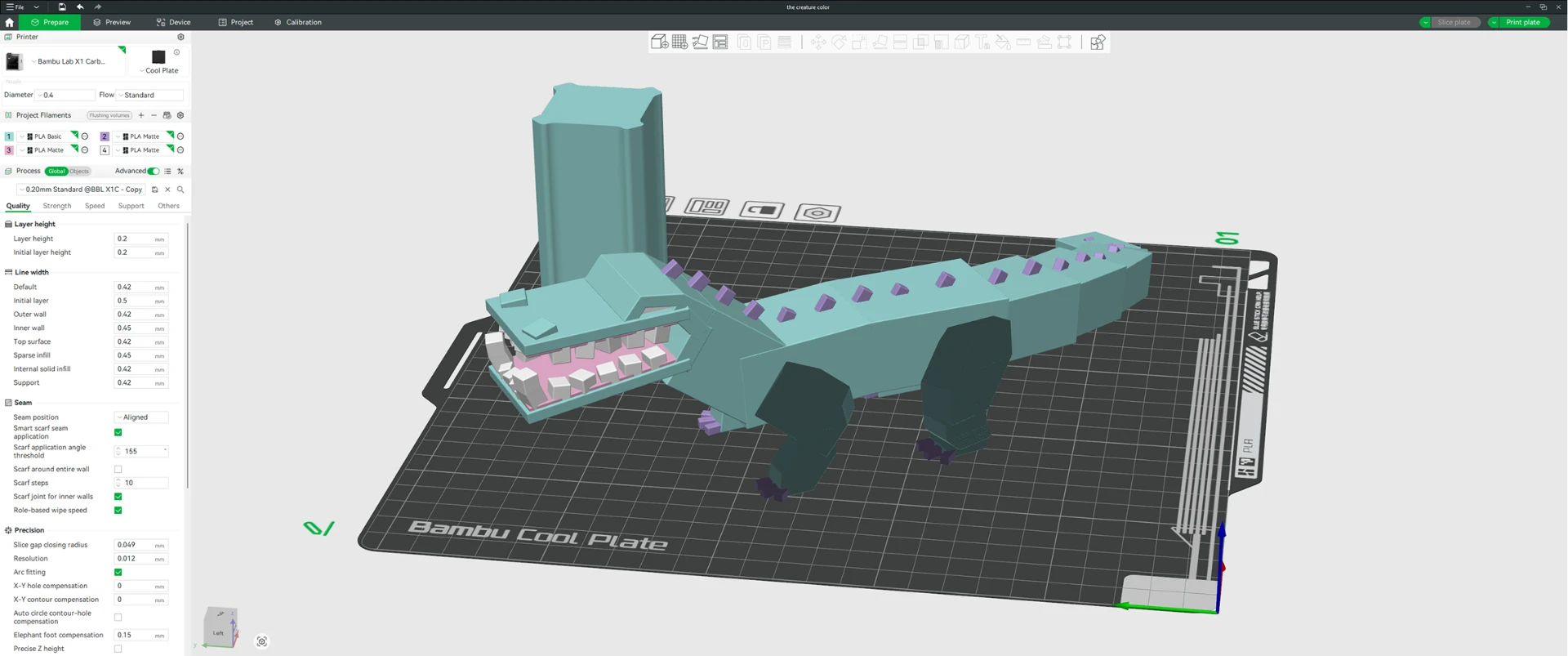
Task: Open the nozzle Diameter dropdown
Action: 66,95
